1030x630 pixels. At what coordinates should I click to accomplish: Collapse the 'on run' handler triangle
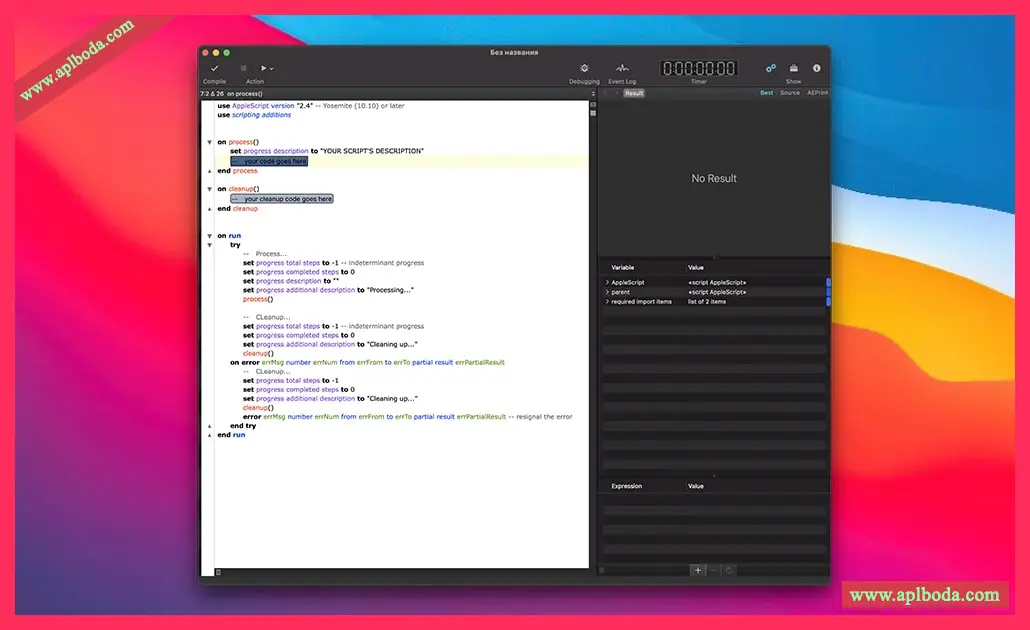[210, 236]
